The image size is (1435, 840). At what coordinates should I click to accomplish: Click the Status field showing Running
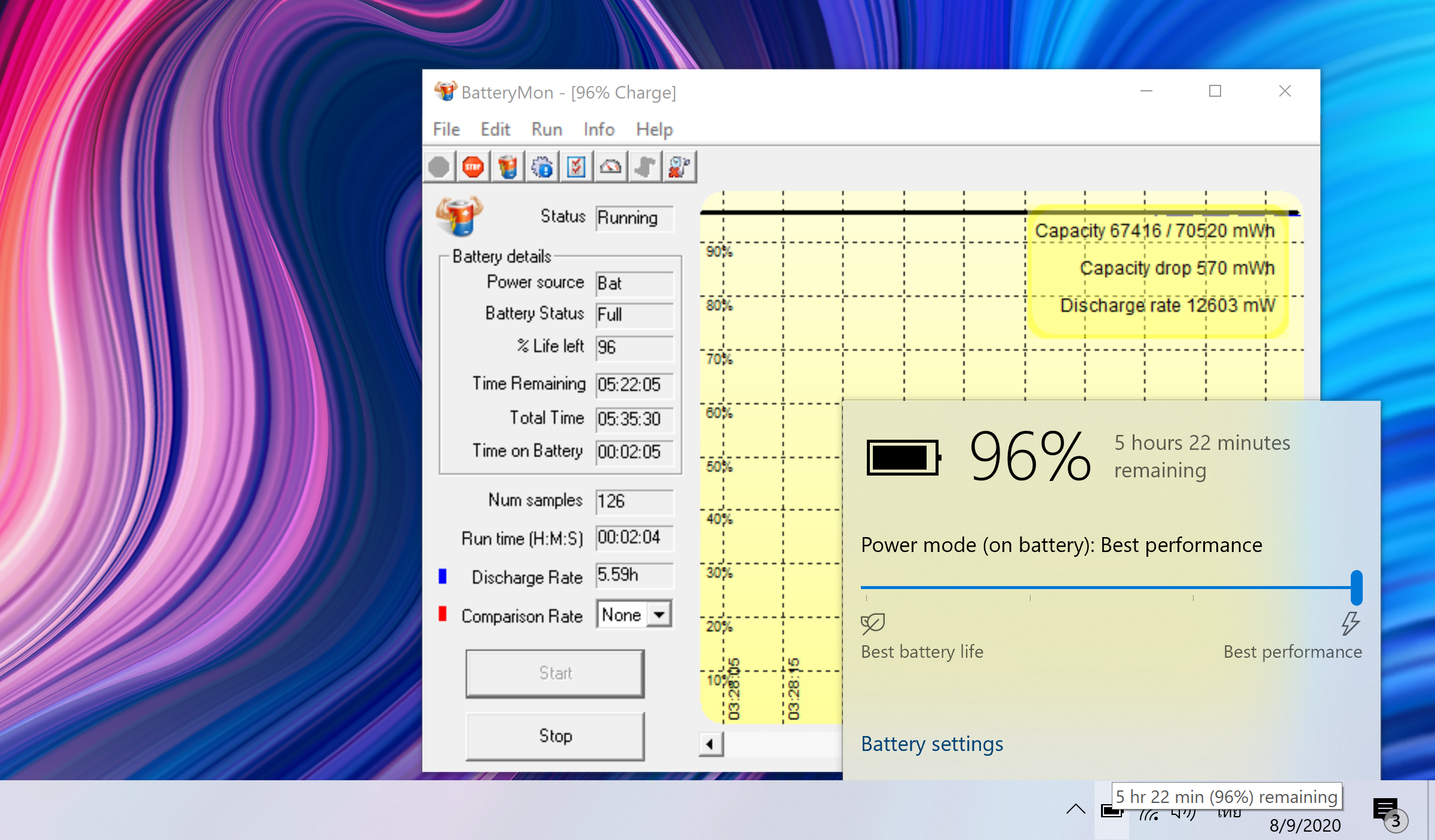[634, 218]
